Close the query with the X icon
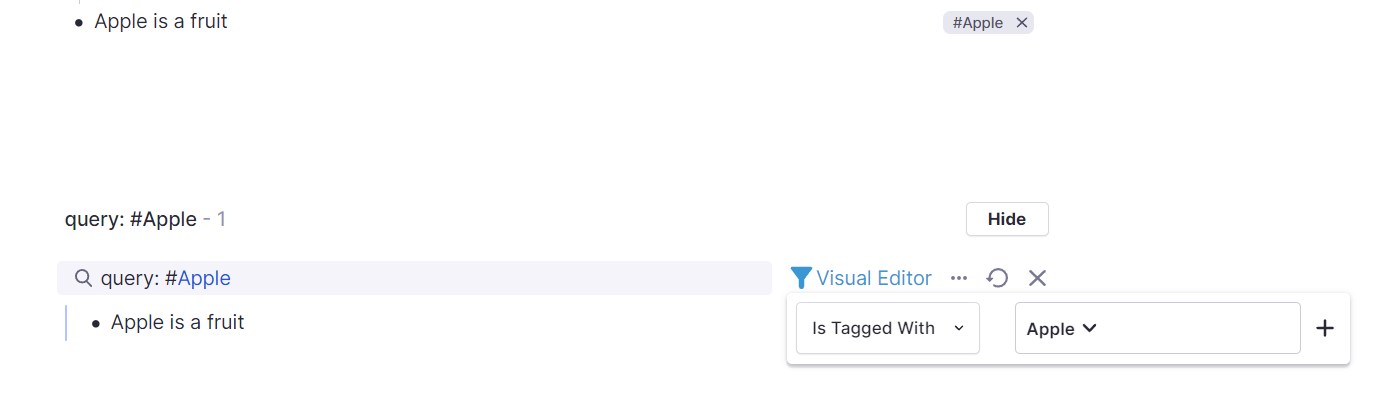This screenshot has width=1385, height=398. [1037, 278]
